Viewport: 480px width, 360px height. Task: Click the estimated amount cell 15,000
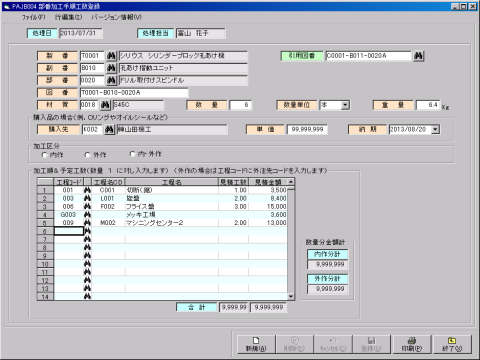tap(268, 206)
